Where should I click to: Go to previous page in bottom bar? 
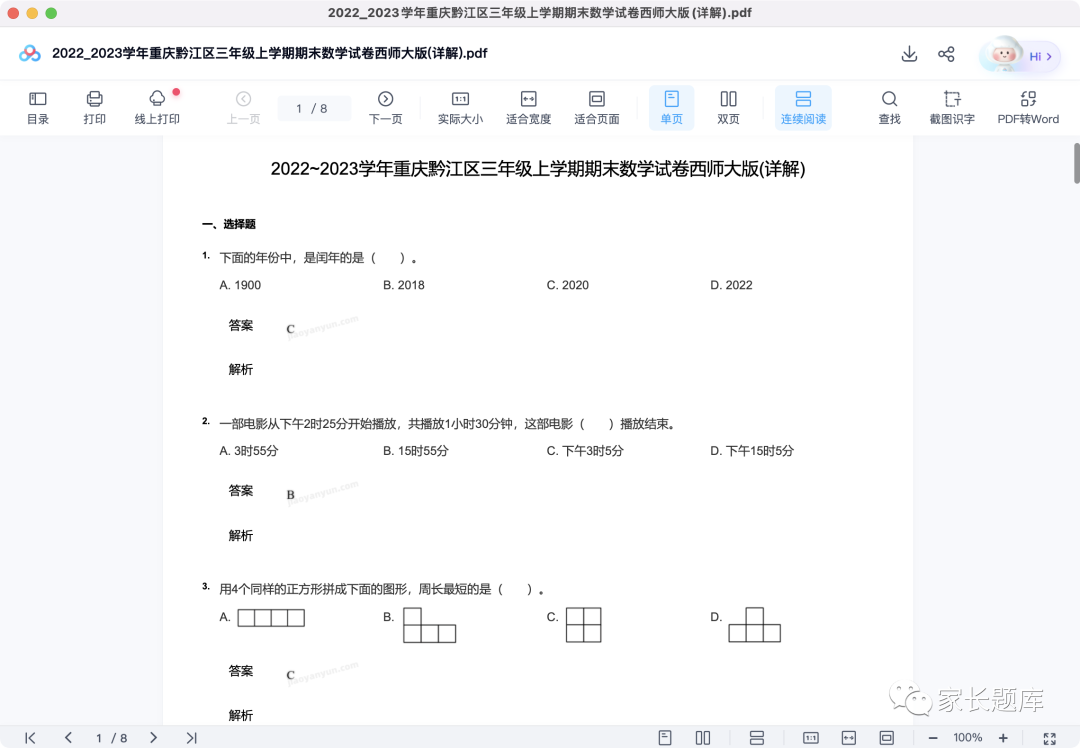click(x=68, y=738)
